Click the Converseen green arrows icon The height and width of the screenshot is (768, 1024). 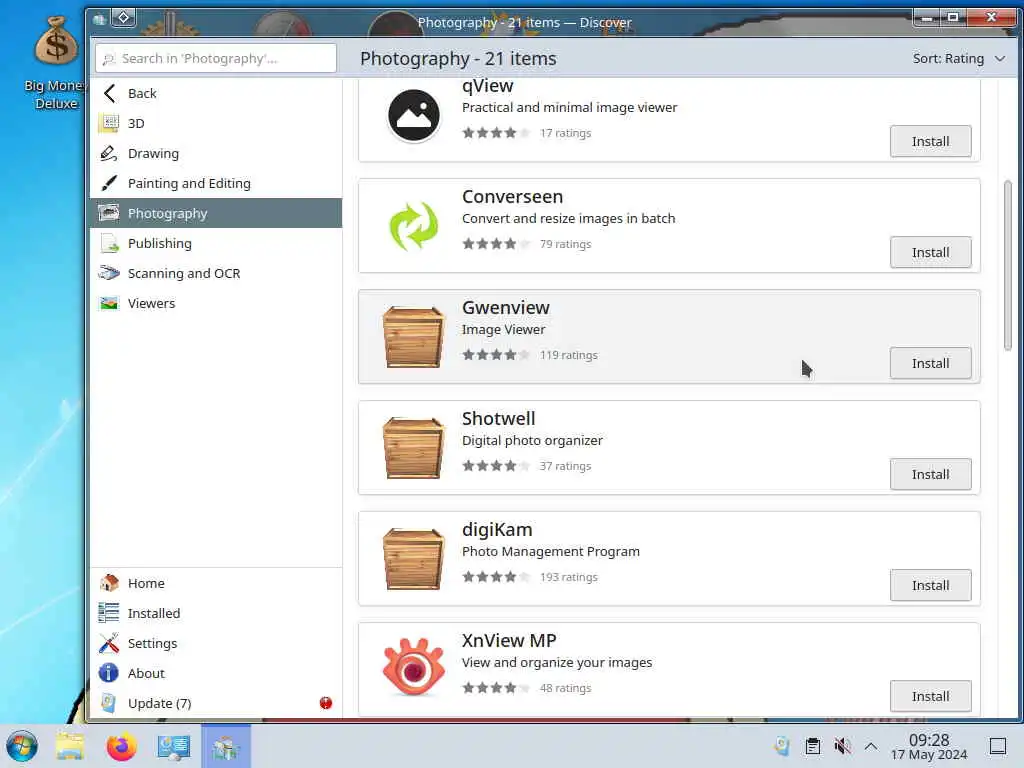[x=413, y=226]
